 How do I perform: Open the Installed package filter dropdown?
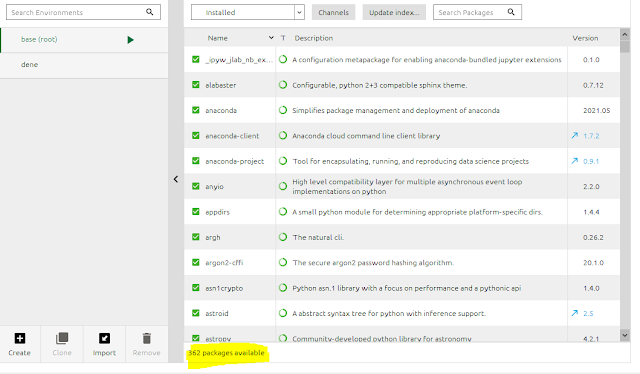248,12
